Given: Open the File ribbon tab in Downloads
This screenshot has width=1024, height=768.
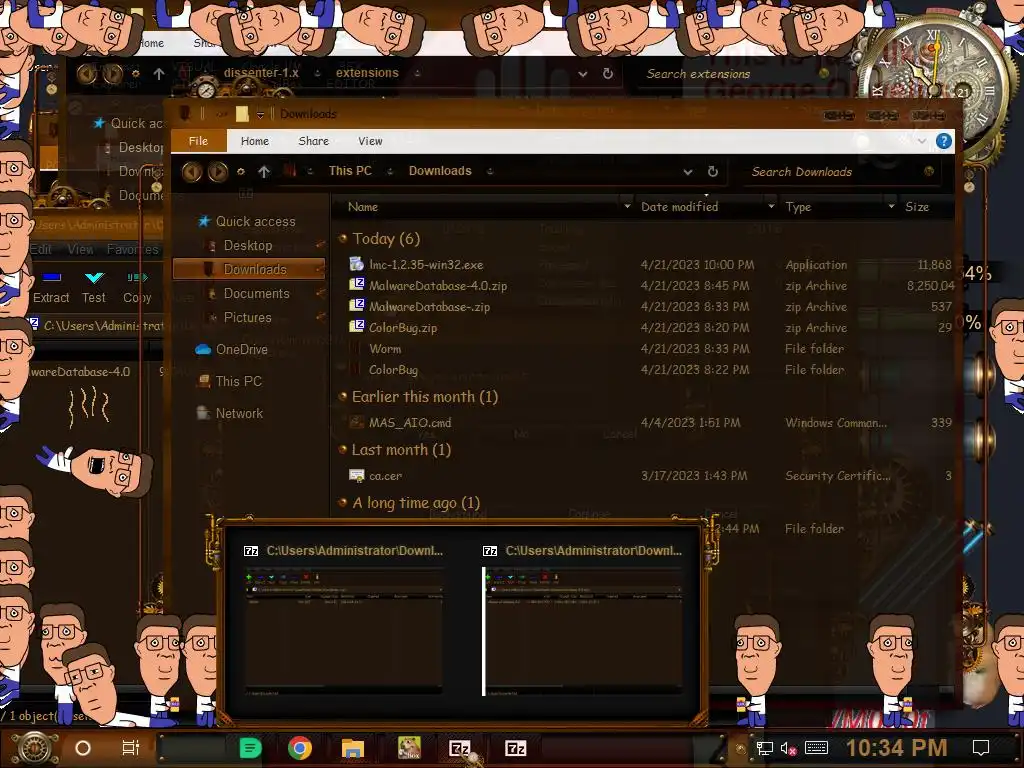Looking at the screenshot, I should click(199, 141).
